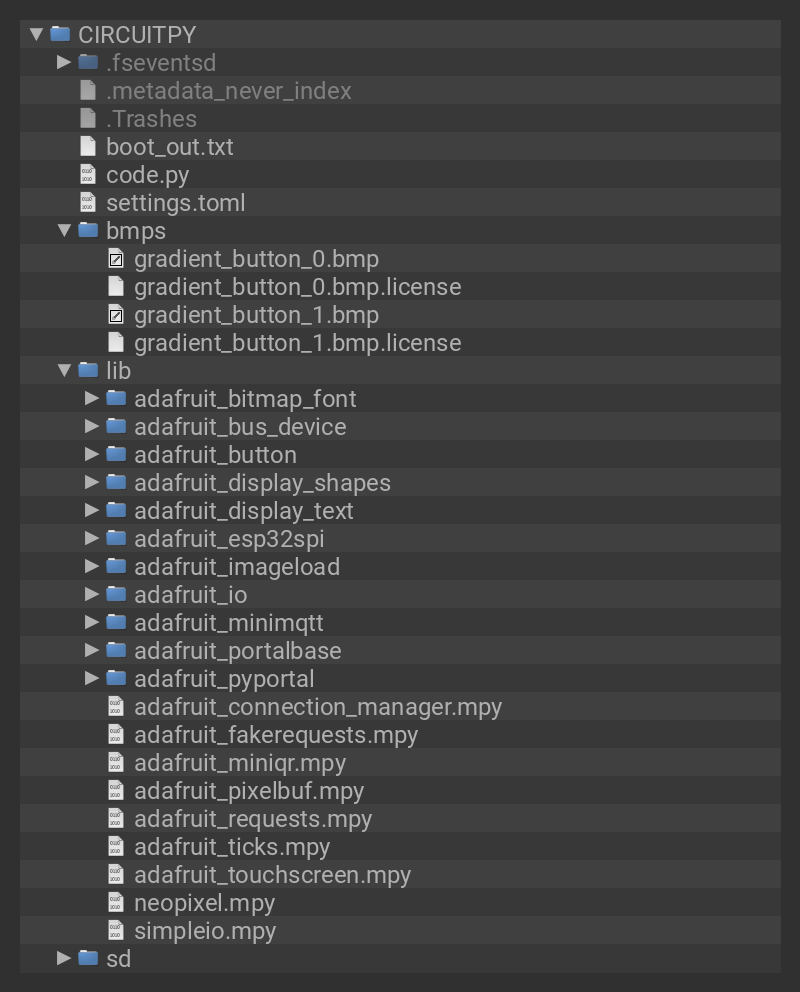Select adafruit_connection_manager.mpy in the tree
Image resolution: width=800 pixels, height=992 pixels.
click(x=317, y=707)
